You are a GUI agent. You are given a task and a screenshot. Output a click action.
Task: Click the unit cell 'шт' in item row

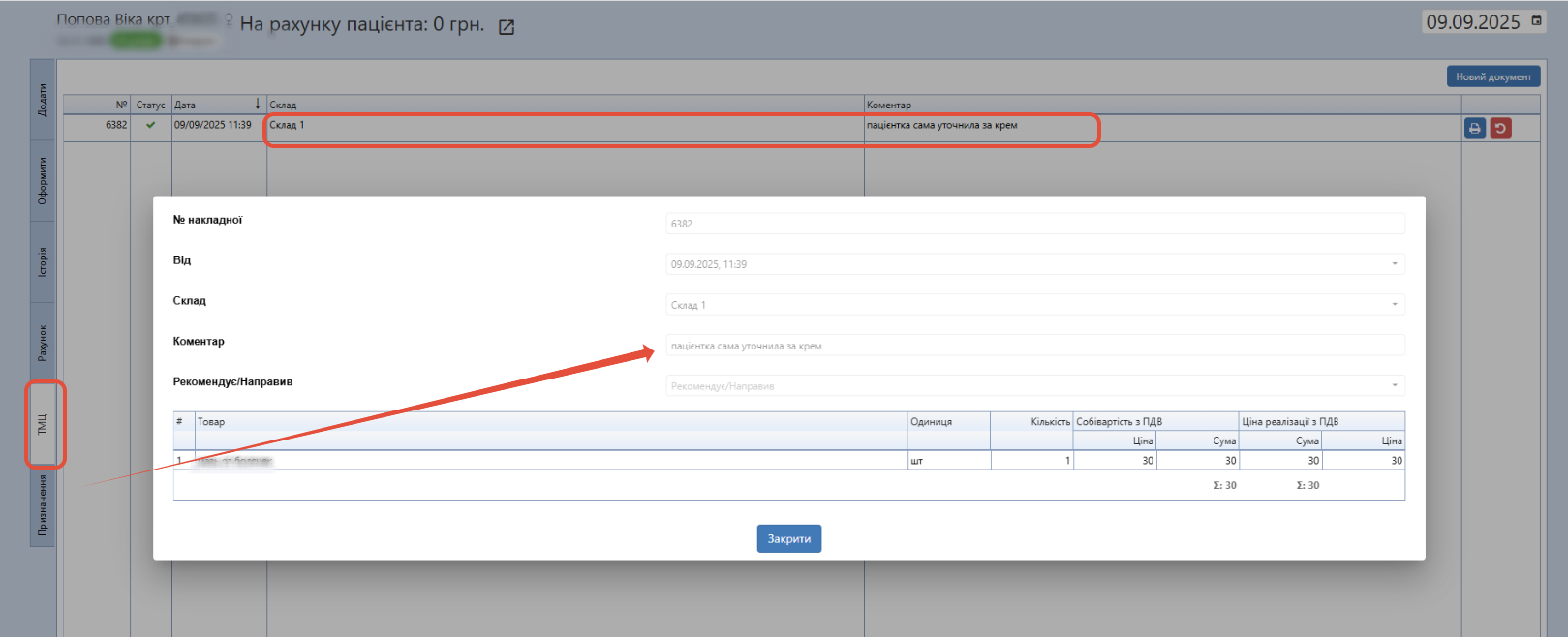click(x=949, y=461)
